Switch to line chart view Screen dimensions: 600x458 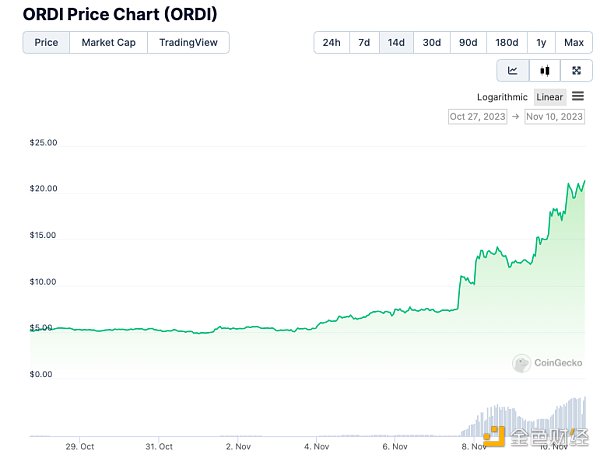[513, 70]
